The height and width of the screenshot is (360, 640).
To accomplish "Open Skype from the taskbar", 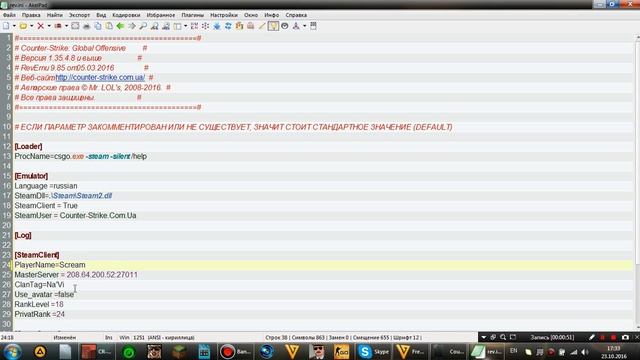I will pyautogui.click(x=374, y=351).
